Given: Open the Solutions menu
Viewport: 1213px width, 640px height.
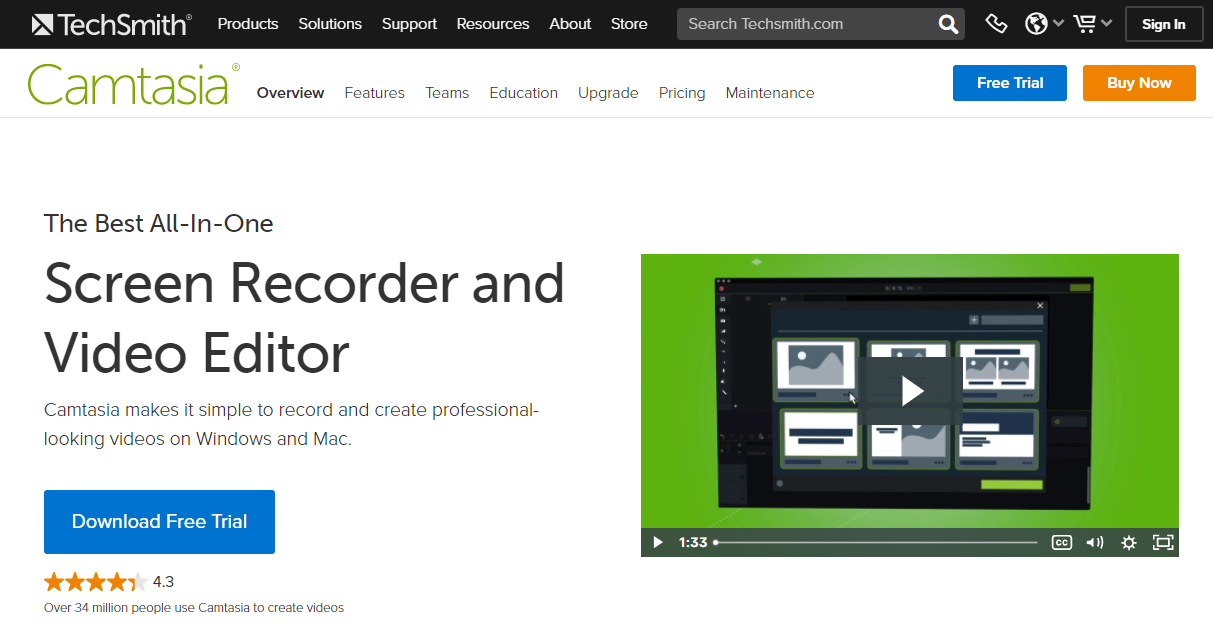Looking at the screenshot, I should coord(330,24).
